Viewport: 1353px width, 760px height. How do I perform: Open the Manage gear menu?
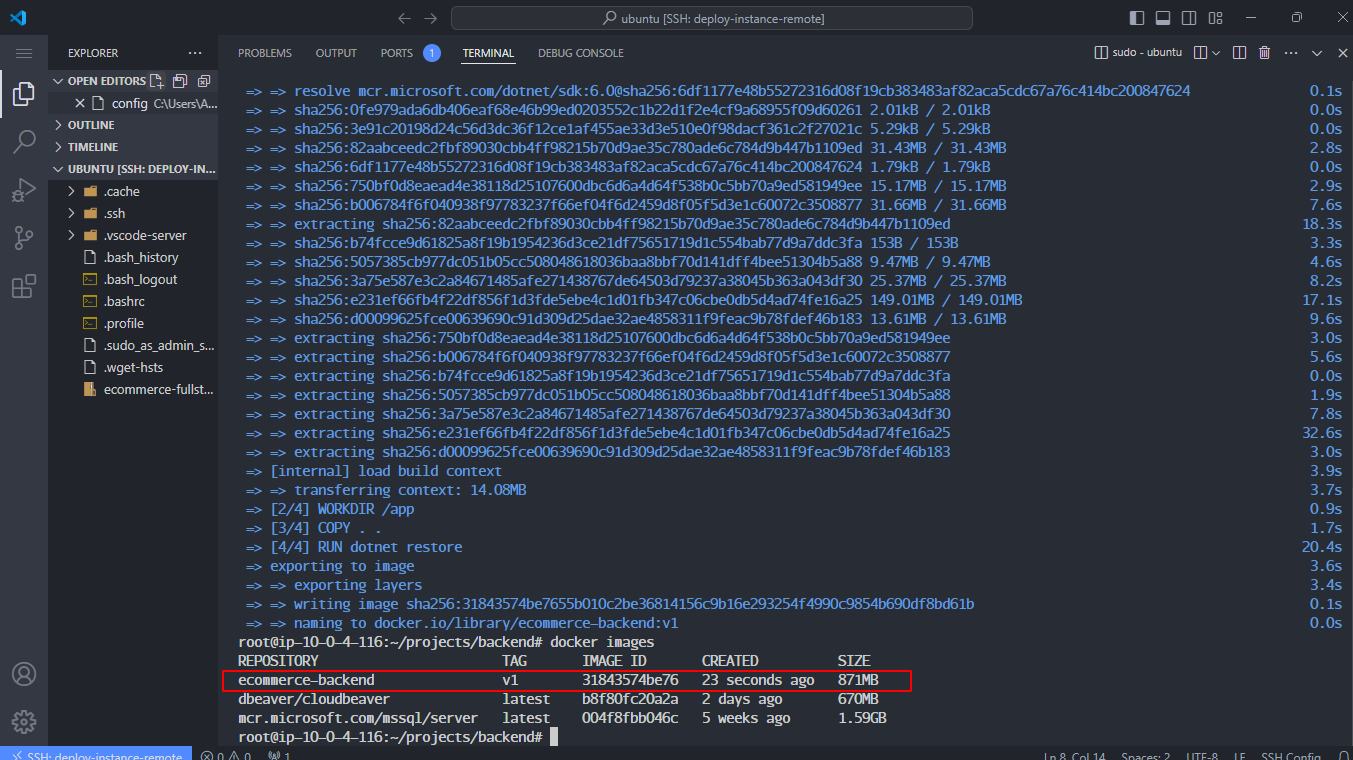point(24,722)
